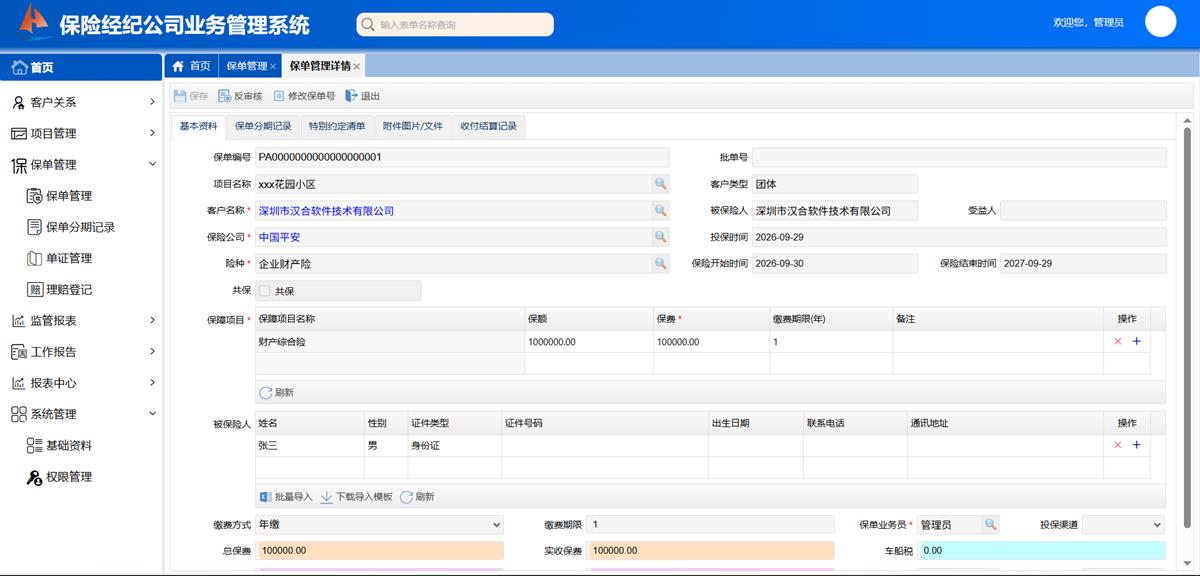Image resolution: width=1200 pixels, height=576 pixels.
Task: Delete the 张三 insured person row
Action: click(1118, 445)
